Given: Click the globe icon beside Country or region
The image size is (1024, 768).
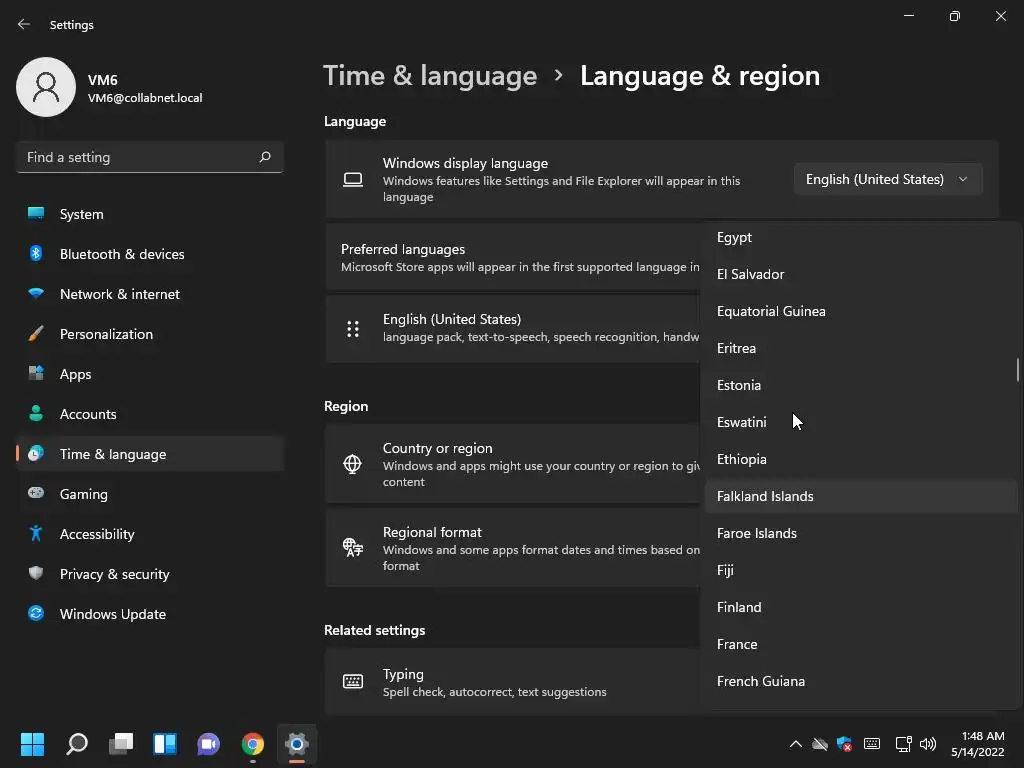Looking at the screenshot, I should (x=353, y=464).
